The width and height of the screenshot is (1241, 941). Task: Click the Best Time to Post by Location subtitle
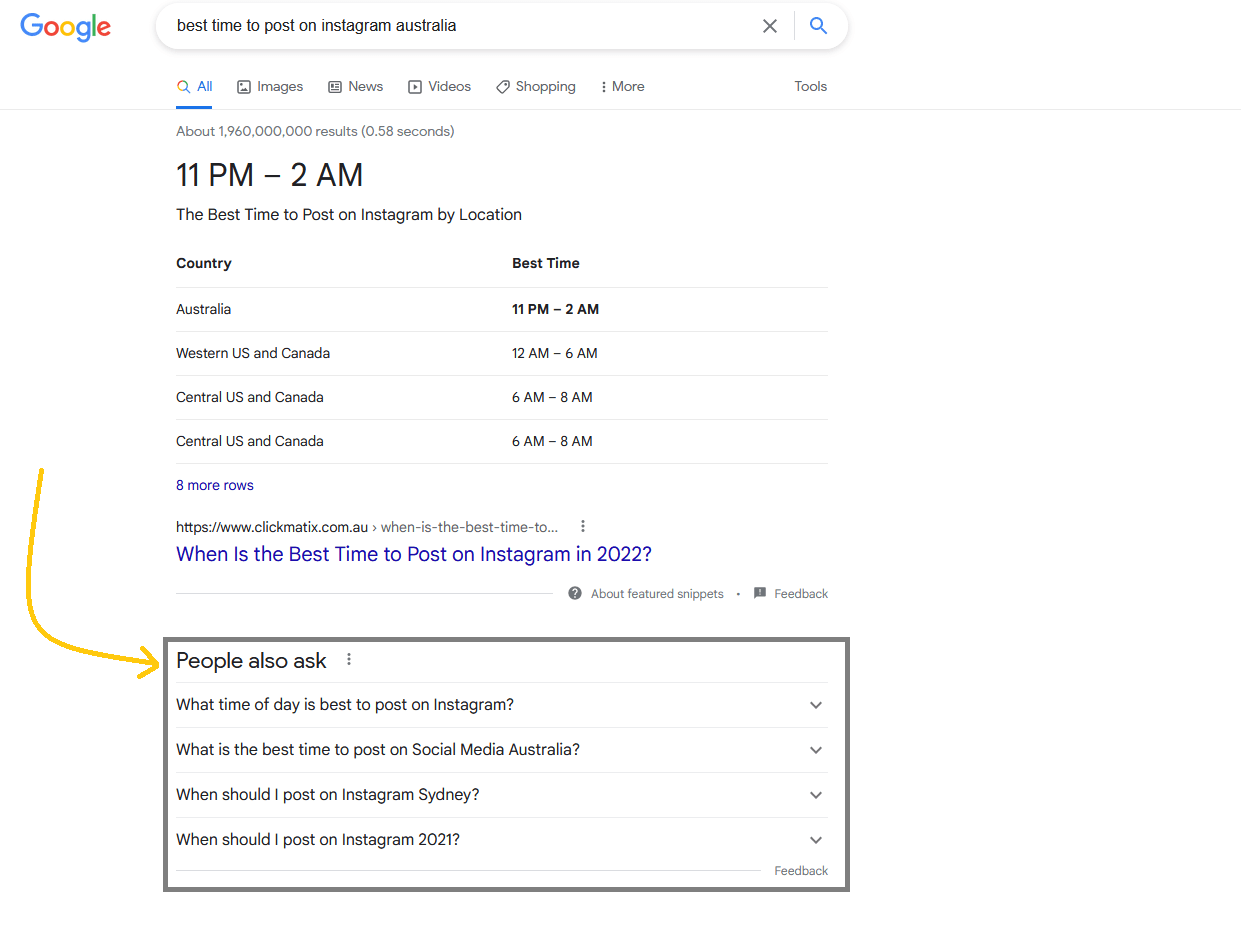pyautogui.click(x=349, y=214)
